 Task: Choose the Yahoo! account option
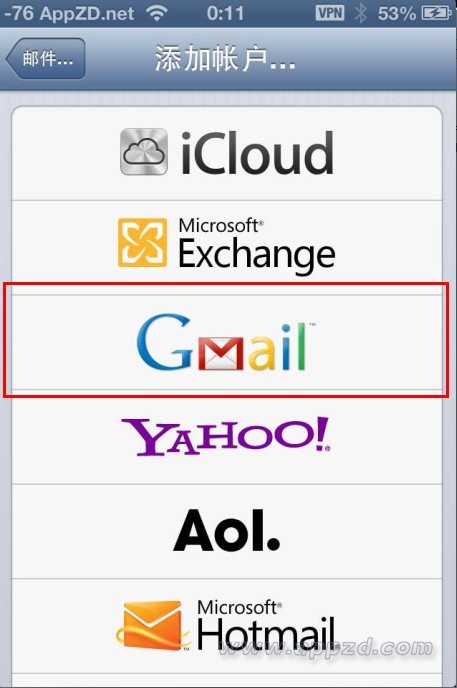click(227, 437)
